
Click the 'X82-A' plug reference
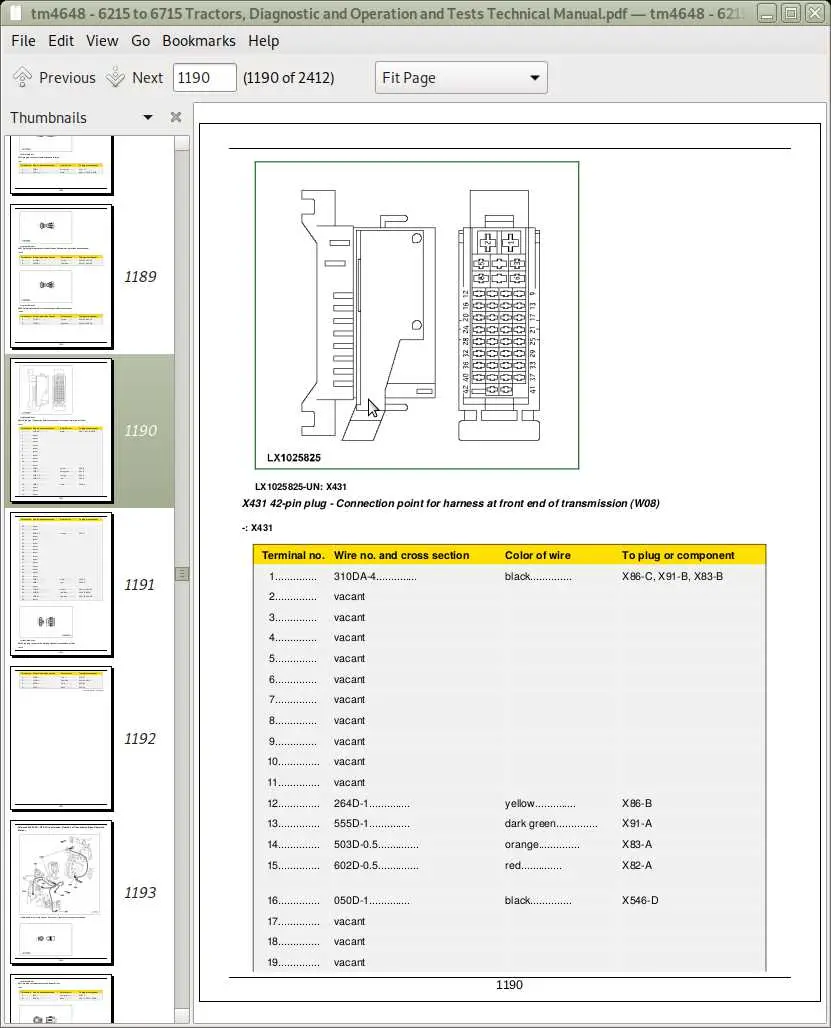click(637, 865)
